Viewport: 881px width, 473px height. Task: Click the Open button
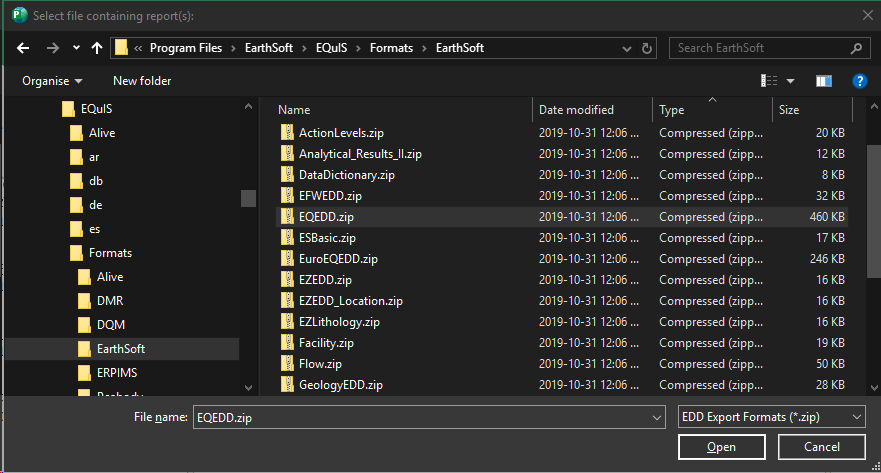(x=721, y=447)
